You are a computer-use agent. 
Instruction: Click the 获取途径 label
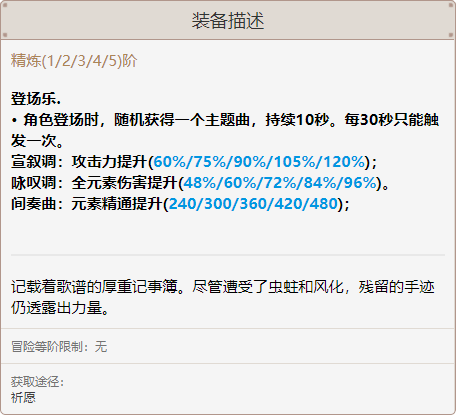pos(37,382)
